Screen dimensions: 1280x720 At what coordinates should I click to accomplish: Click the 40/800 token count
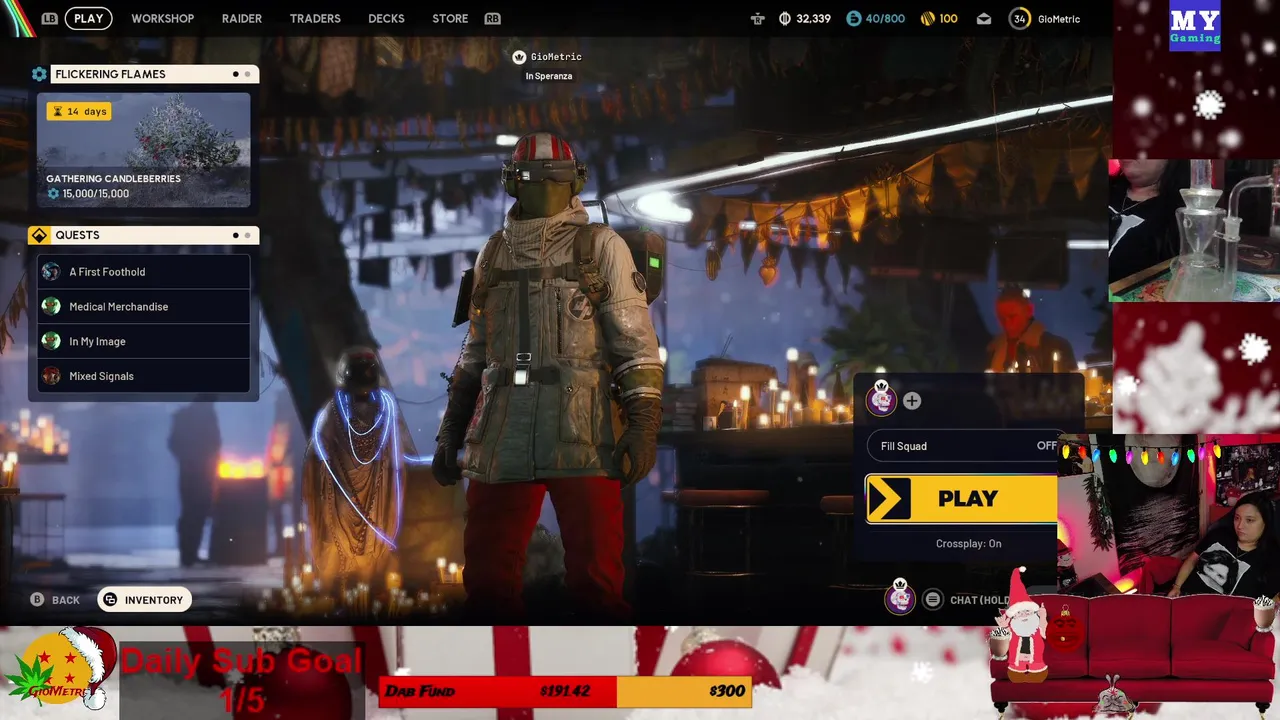pos(885,19)
